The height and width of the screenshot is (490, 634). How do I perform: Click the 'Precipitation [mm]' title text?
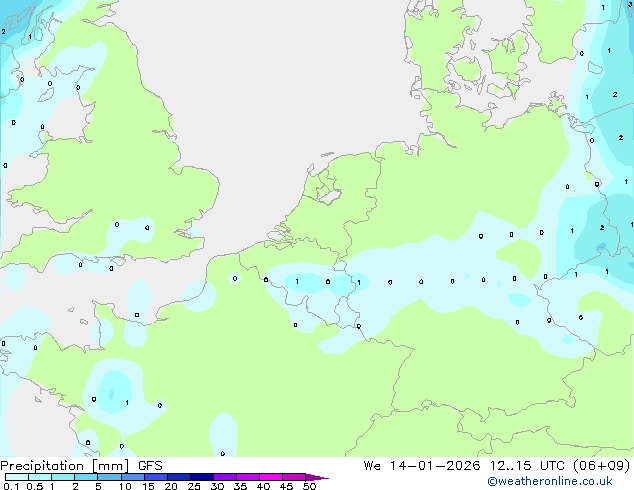click(65, 466)
